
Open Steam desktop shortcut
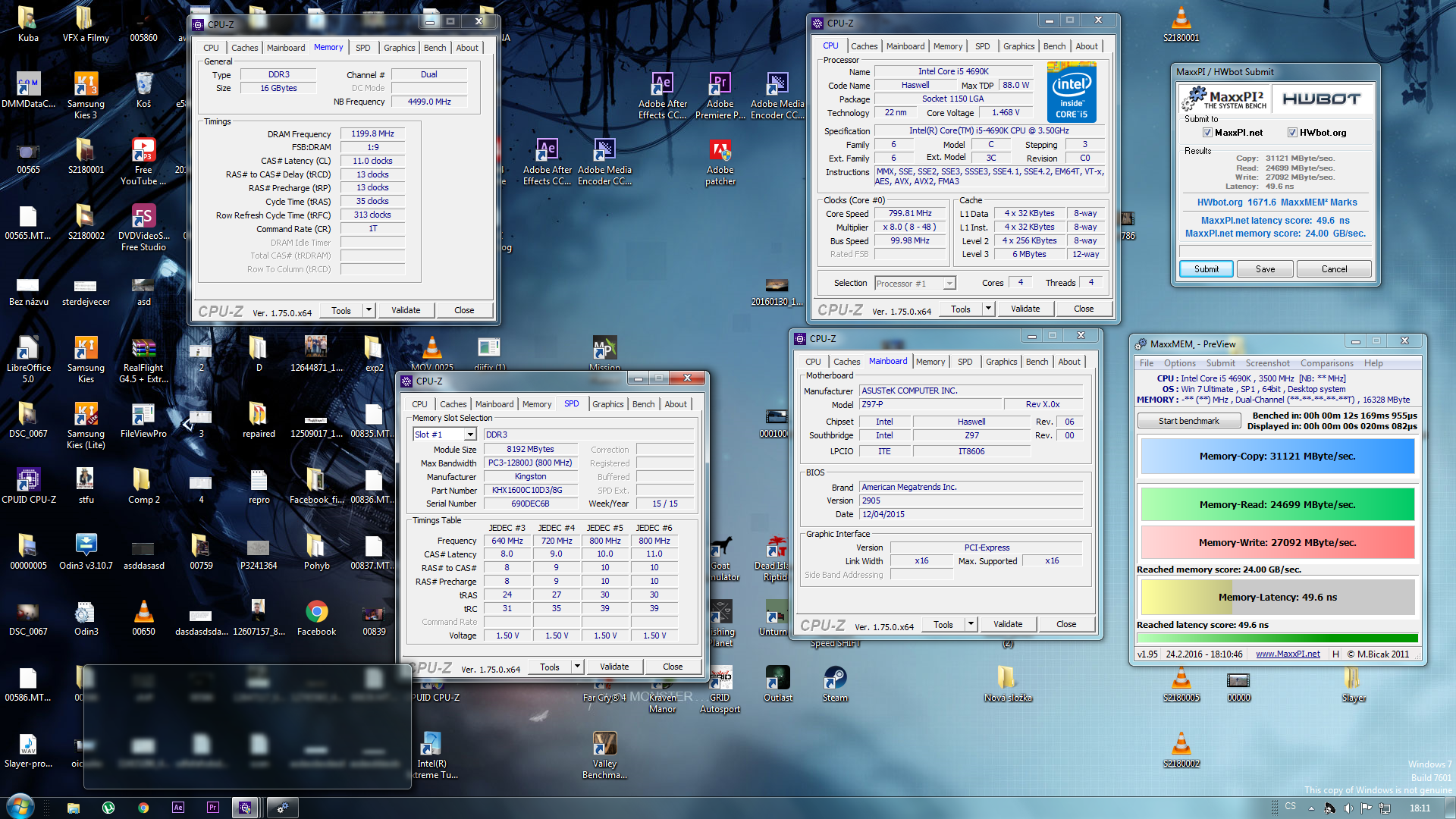(x=835, y=684)
